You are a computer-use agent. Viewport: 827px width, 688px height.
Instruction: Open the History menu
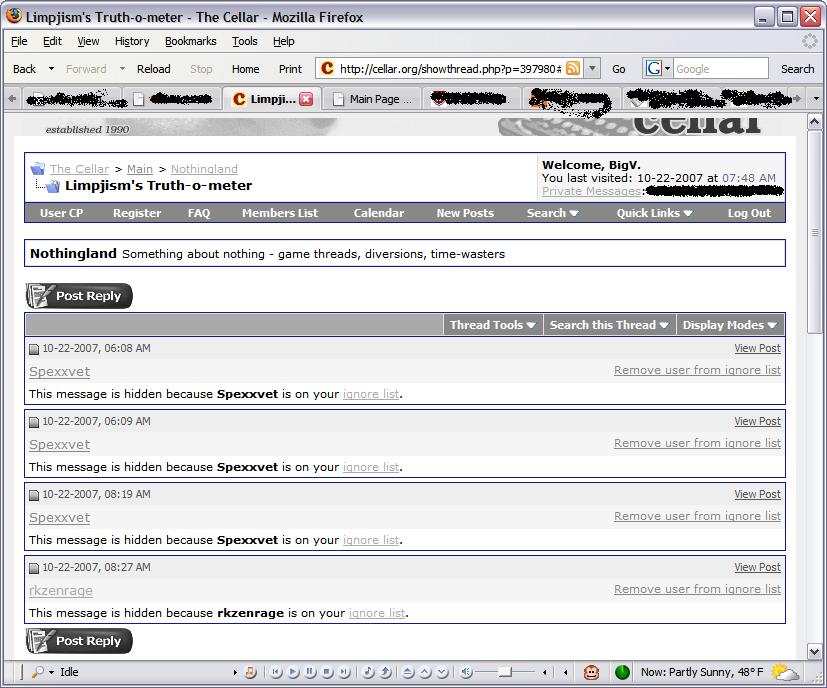click(x=132, y=41)
